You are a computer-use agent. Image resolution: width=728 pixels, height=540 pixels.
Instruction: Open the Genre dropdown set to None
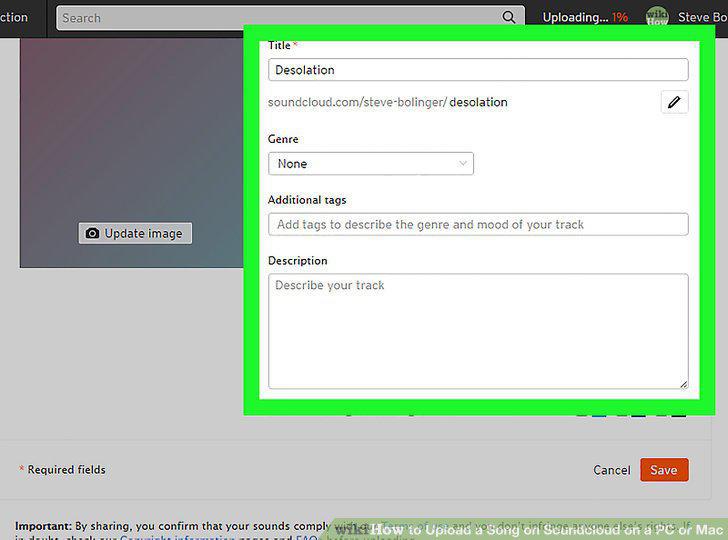pos(371,163)
